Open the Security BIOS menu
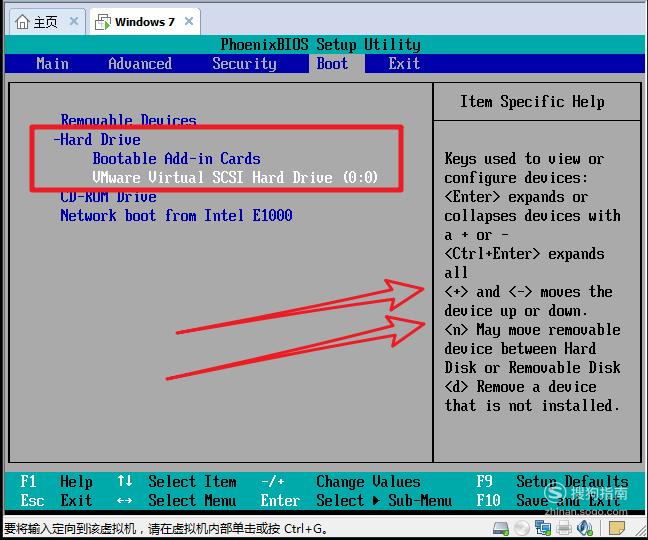 (244, 64)
